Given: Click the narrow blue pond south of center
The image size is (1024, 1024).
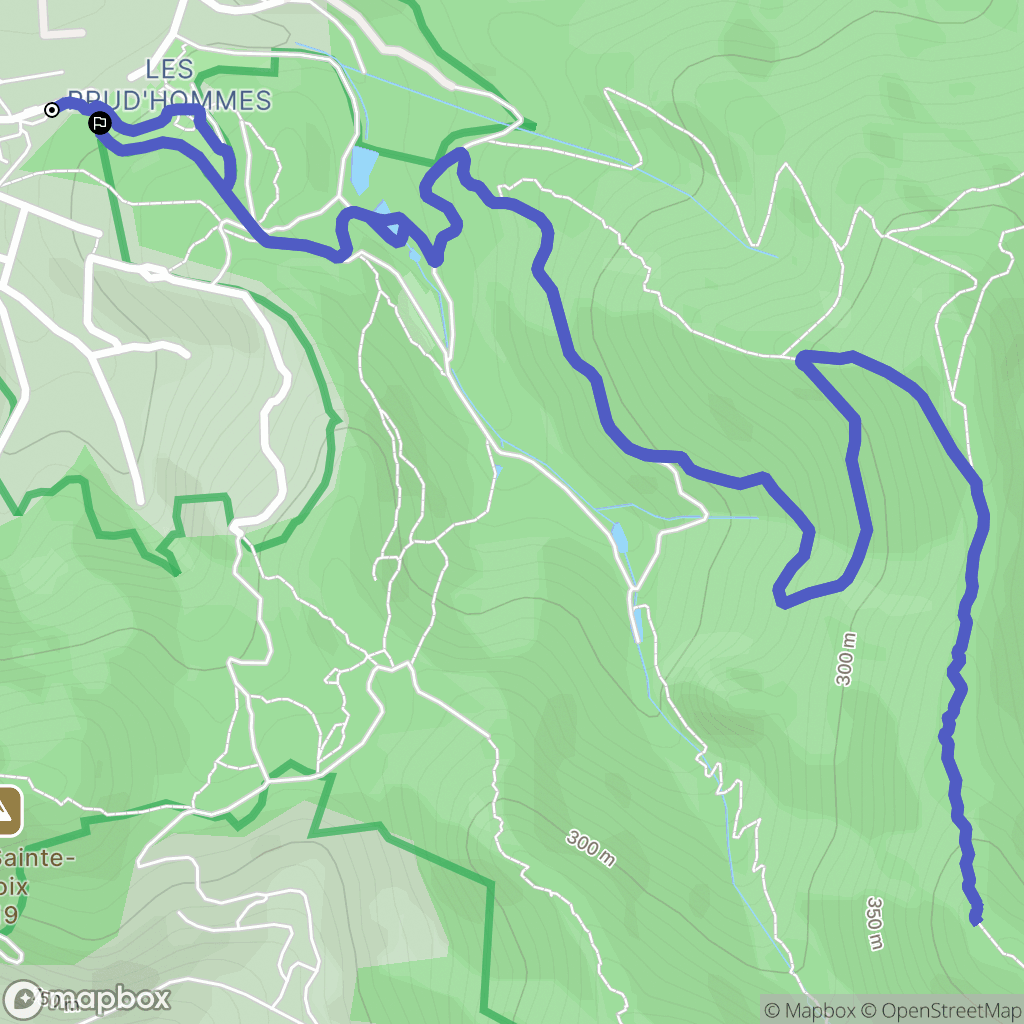Looking at the screenshot, I should pos(638,624).
